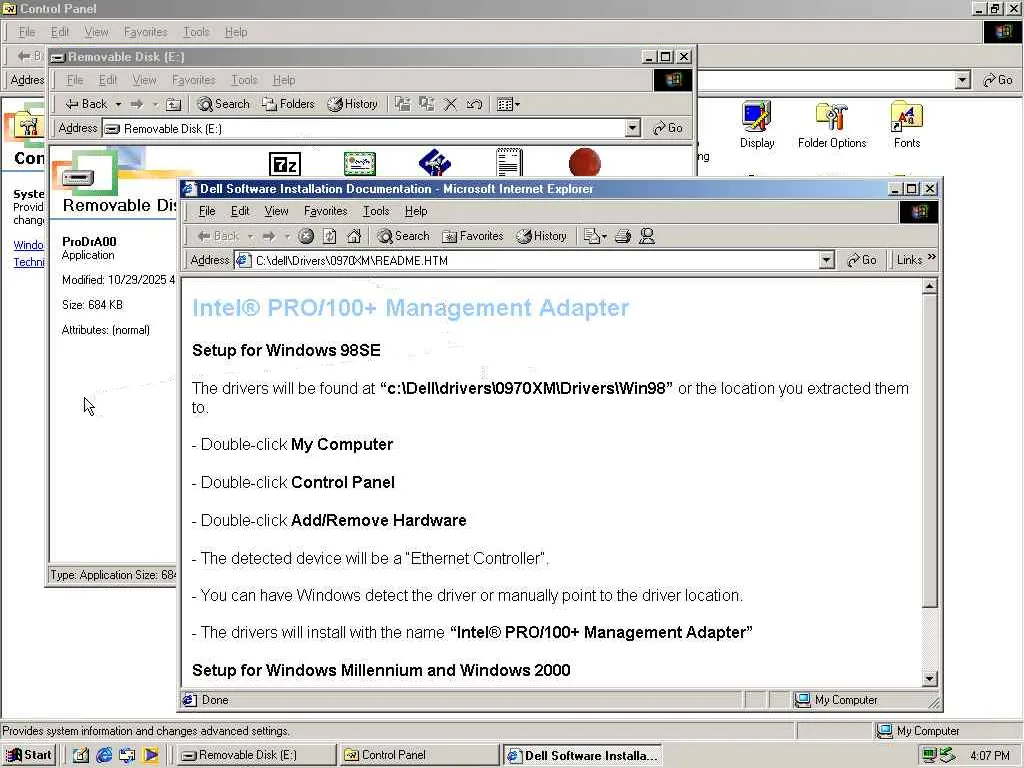Open Favorites pane in Internet Explorer toolbar

(x=473, y=236)
